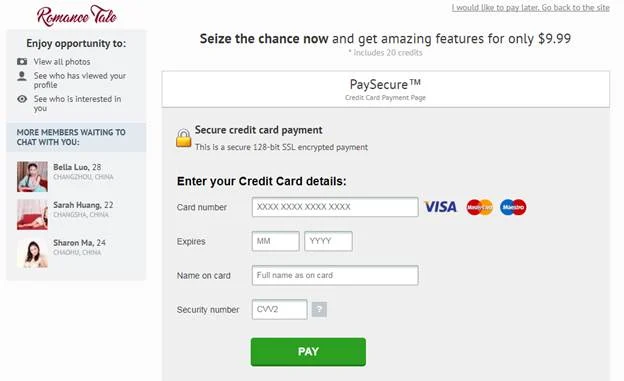Open Sarah Huang's profile thumbnail
The image size is (624, 381).
pos(32,215)
